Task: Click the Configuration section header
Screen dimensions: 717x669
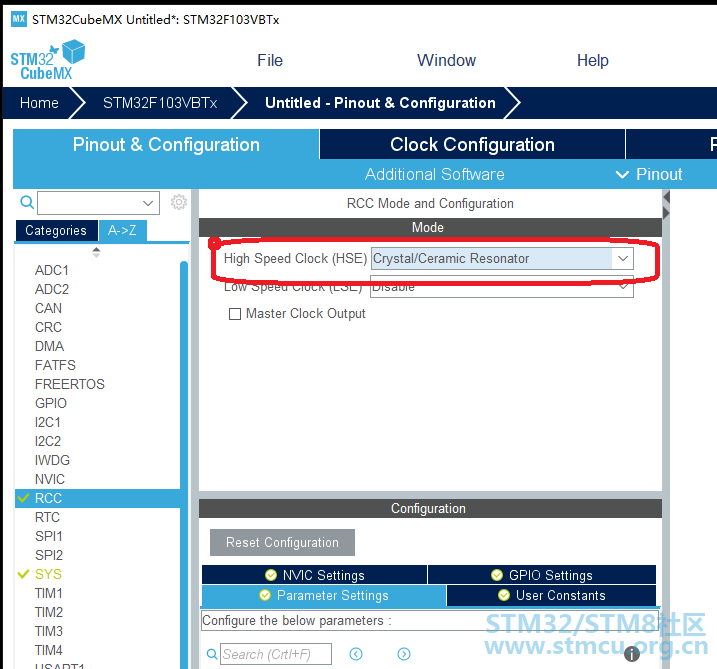Action: 430,508
